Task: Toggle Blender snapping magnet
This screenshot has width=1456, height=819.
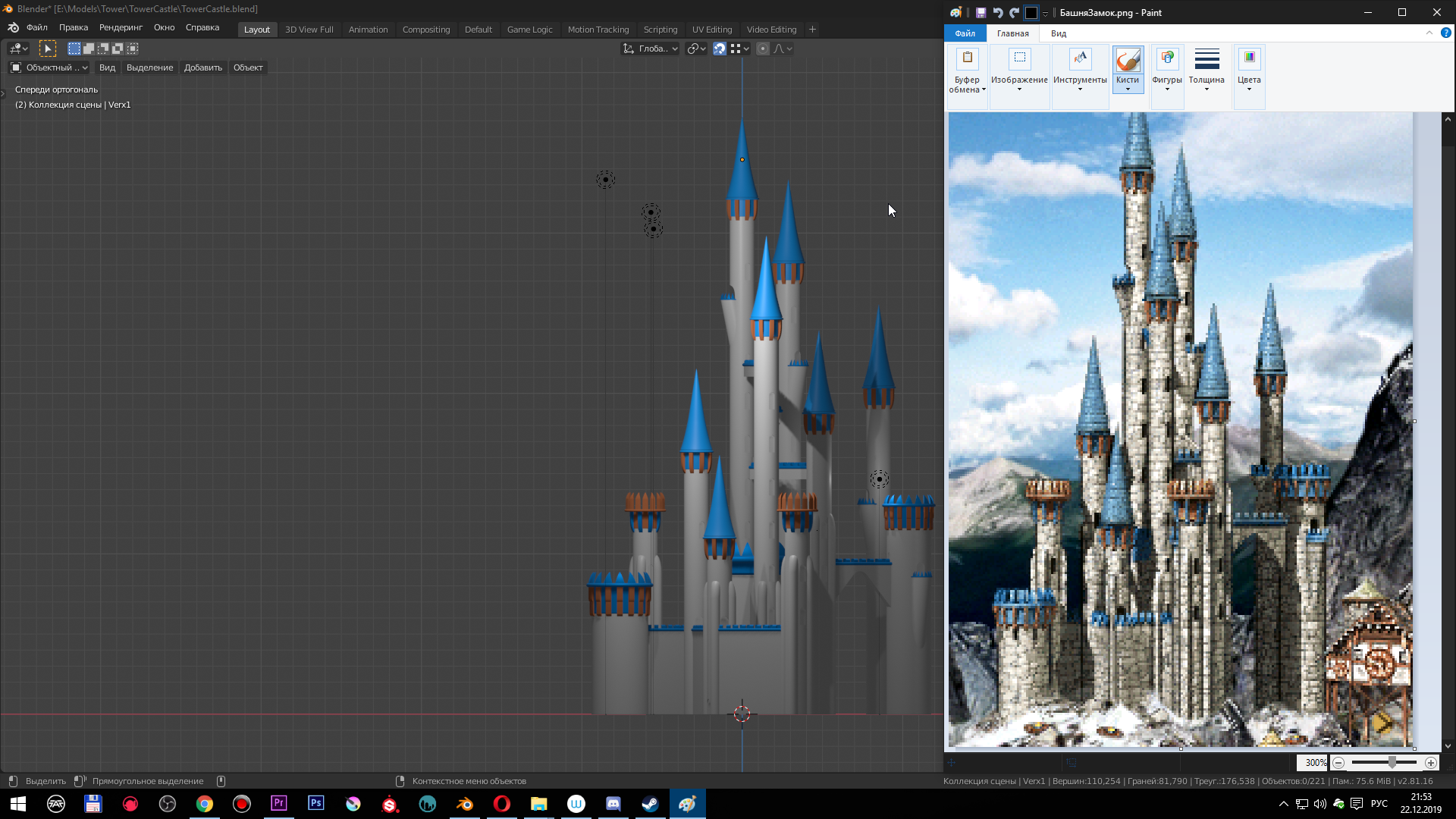Action: (x=720, y=49)
